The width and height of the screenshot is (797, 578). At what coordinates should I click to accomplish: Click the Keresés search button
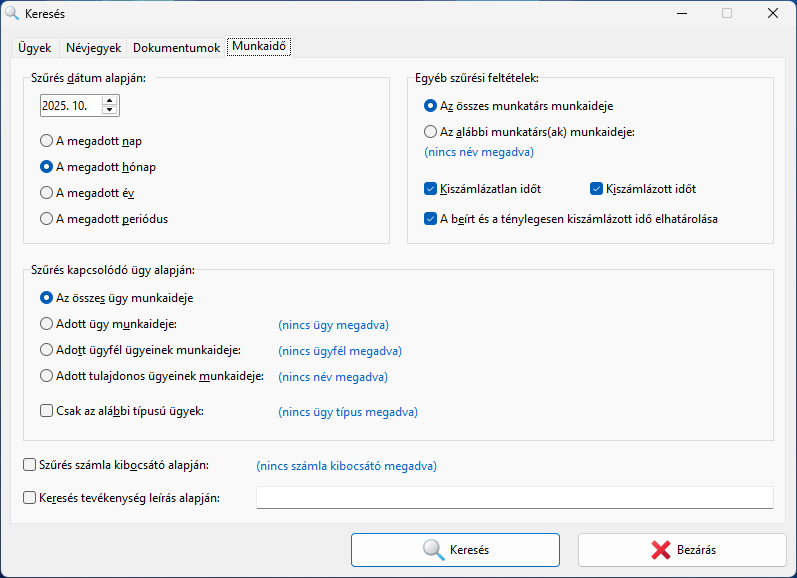[x=455, y=549]
